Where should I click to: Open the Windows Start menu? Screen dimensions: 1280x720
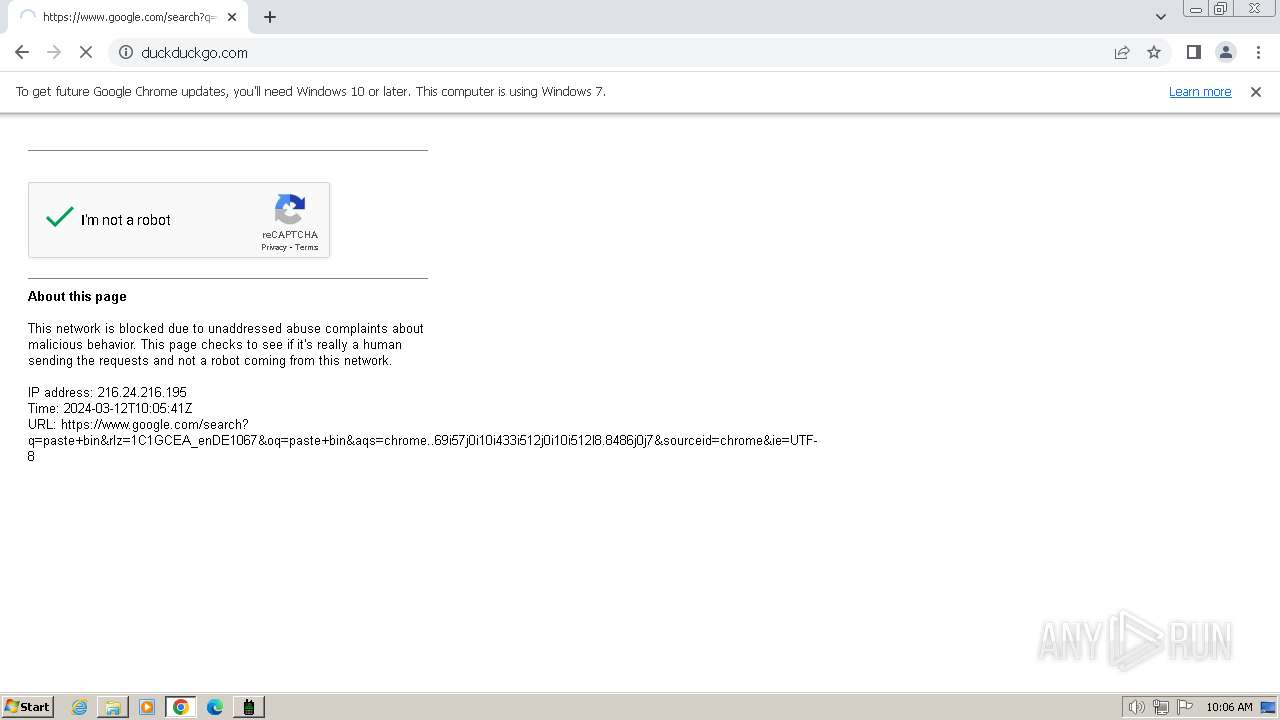click(x=28, y=707)
